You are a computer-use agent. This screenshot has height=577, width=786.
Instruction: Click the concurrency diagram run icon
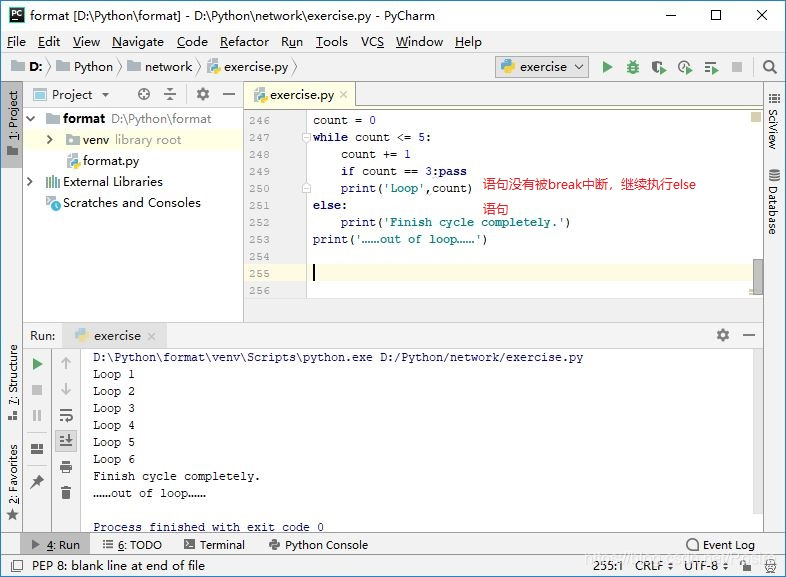click(x=711, y=67)
